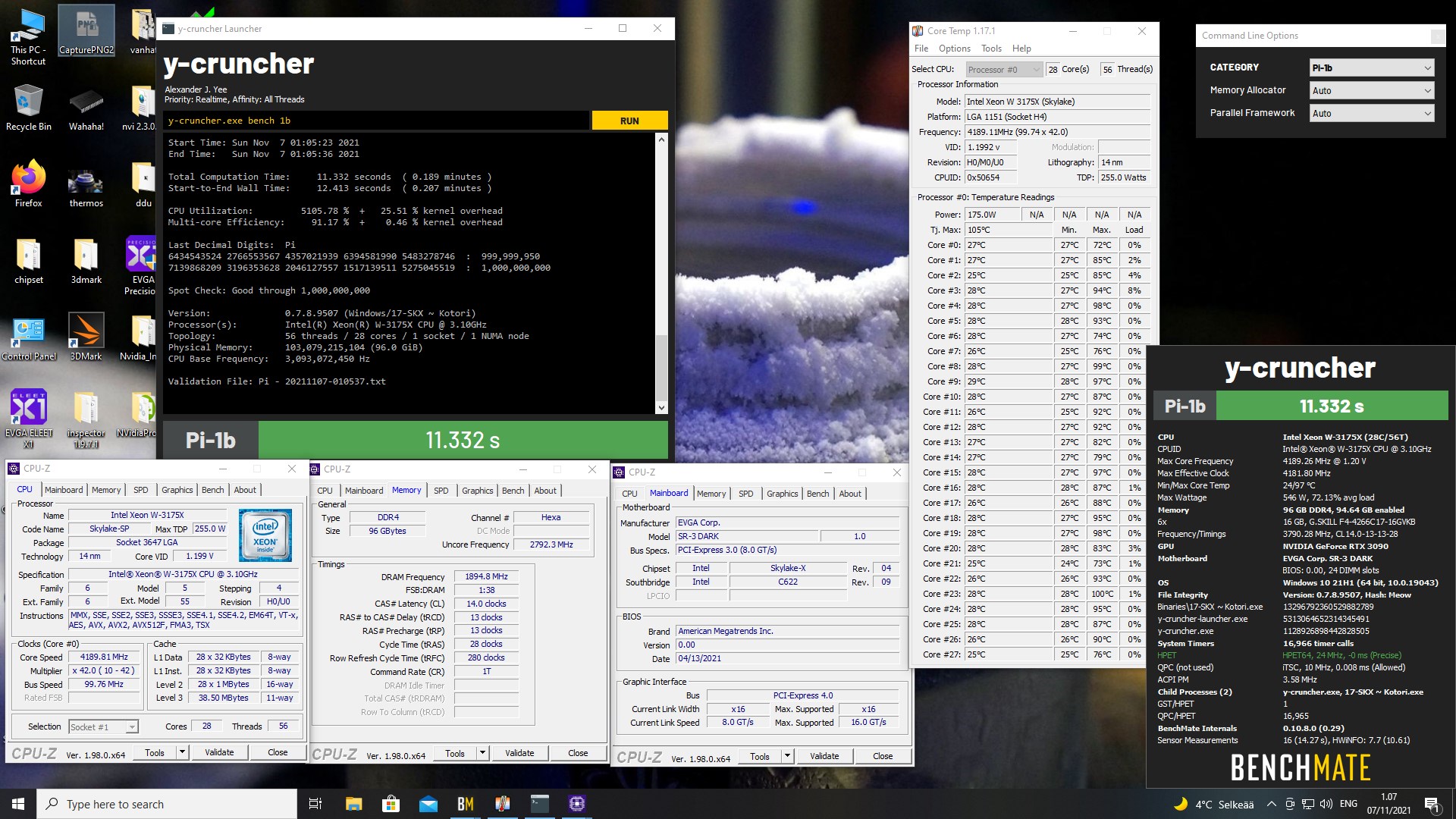Show hidden system tray icons
The image size is (1456, 819).
[x=1271, y=804]
